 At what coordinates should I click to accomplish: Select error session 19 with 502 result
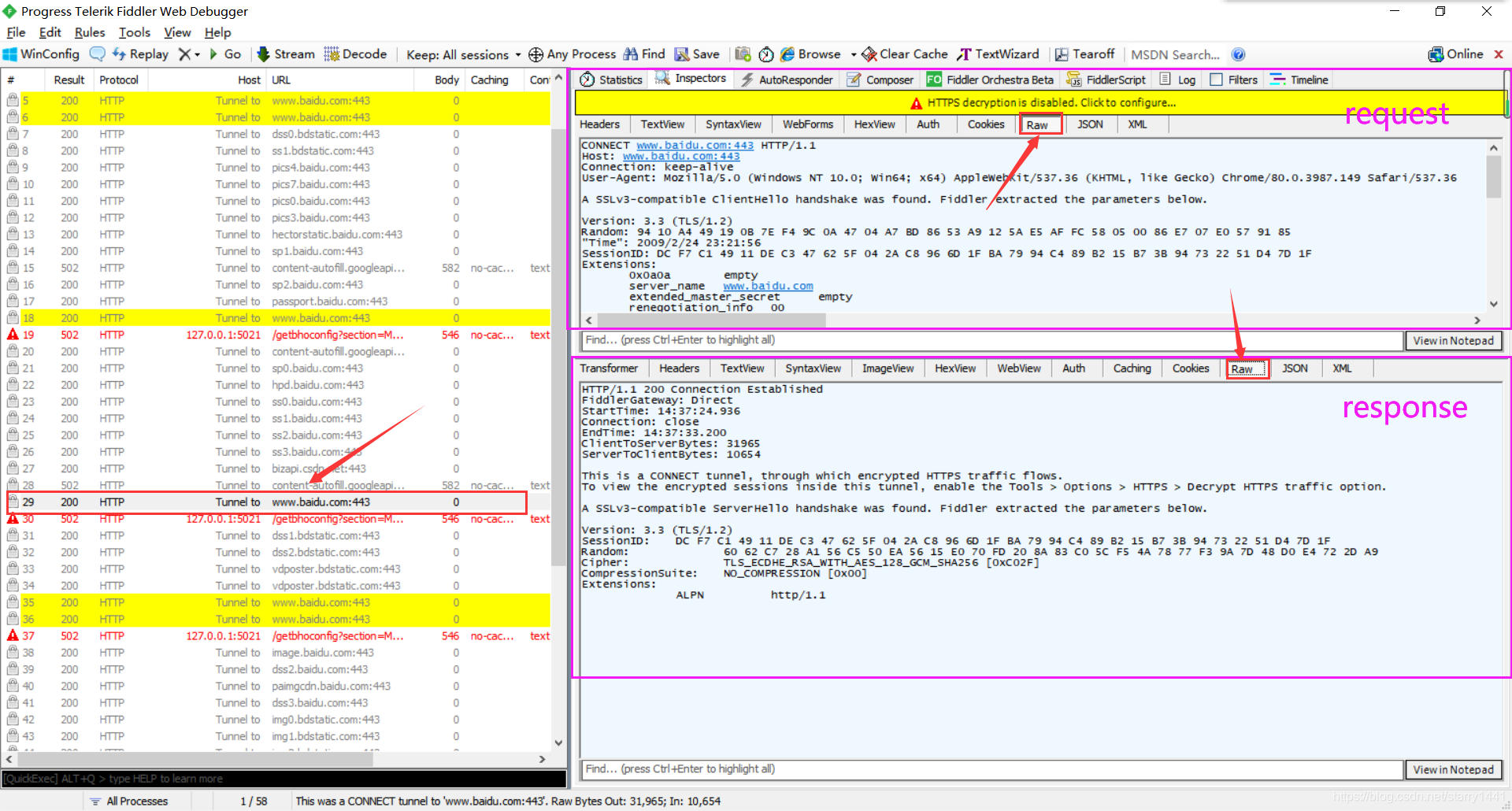click(277, 335)
